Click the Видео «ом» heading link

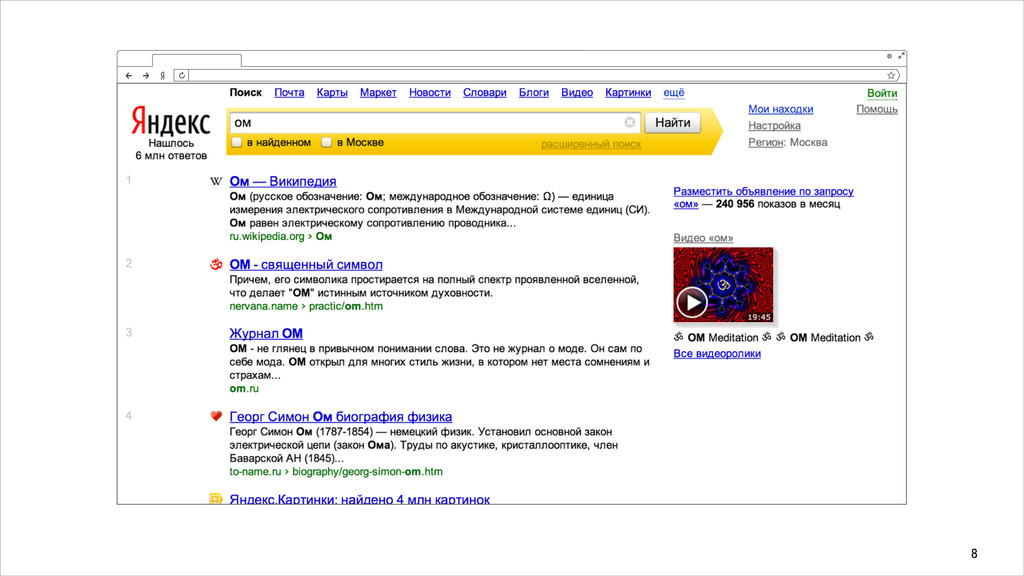click(703, 238)
